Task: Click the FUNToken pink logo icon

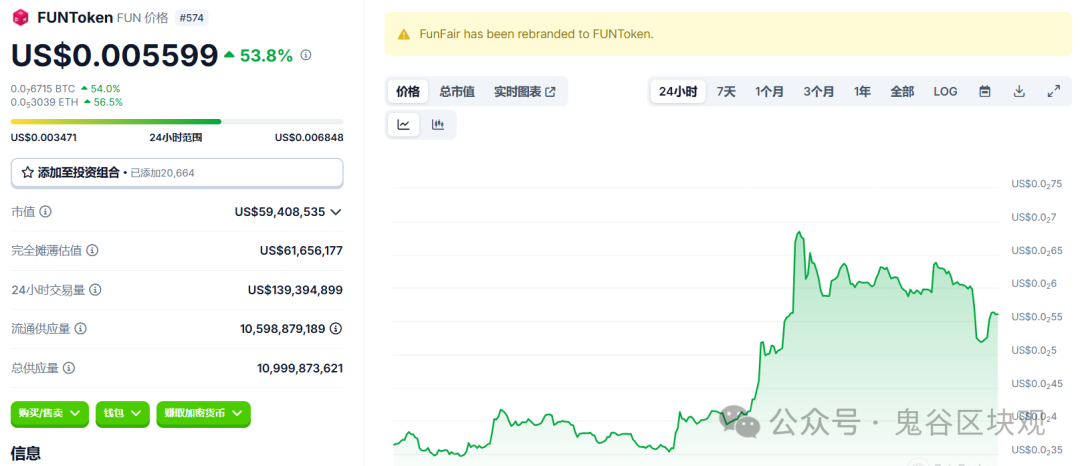Action: tap(21, 18)
